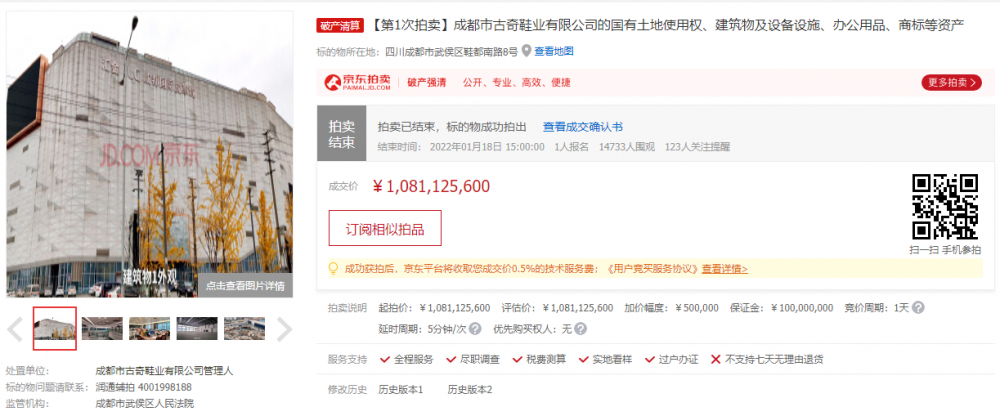Click help icon next to 竞价周期
Viewport: 1000px width, 416px height.
tap(918, 308)
